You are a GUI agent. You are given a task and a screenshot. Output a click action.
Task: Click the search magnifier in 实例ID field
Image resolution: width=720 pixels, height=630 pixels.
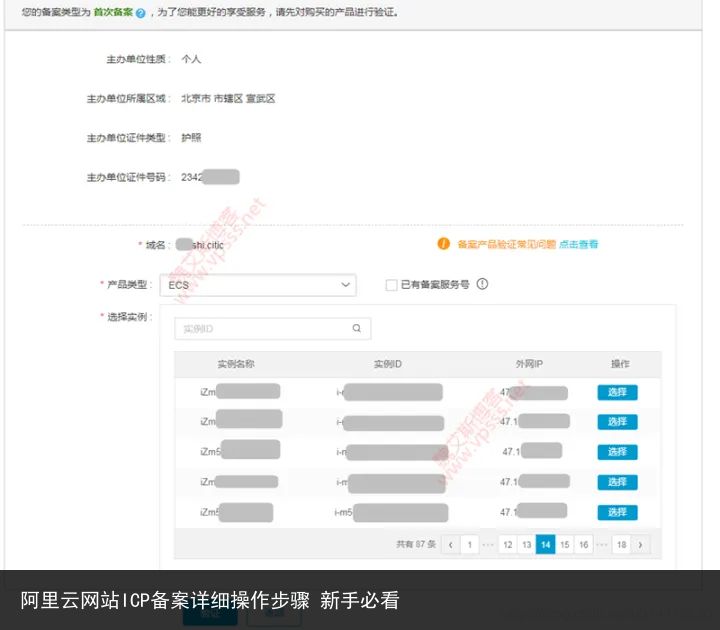tap(356, 328)
